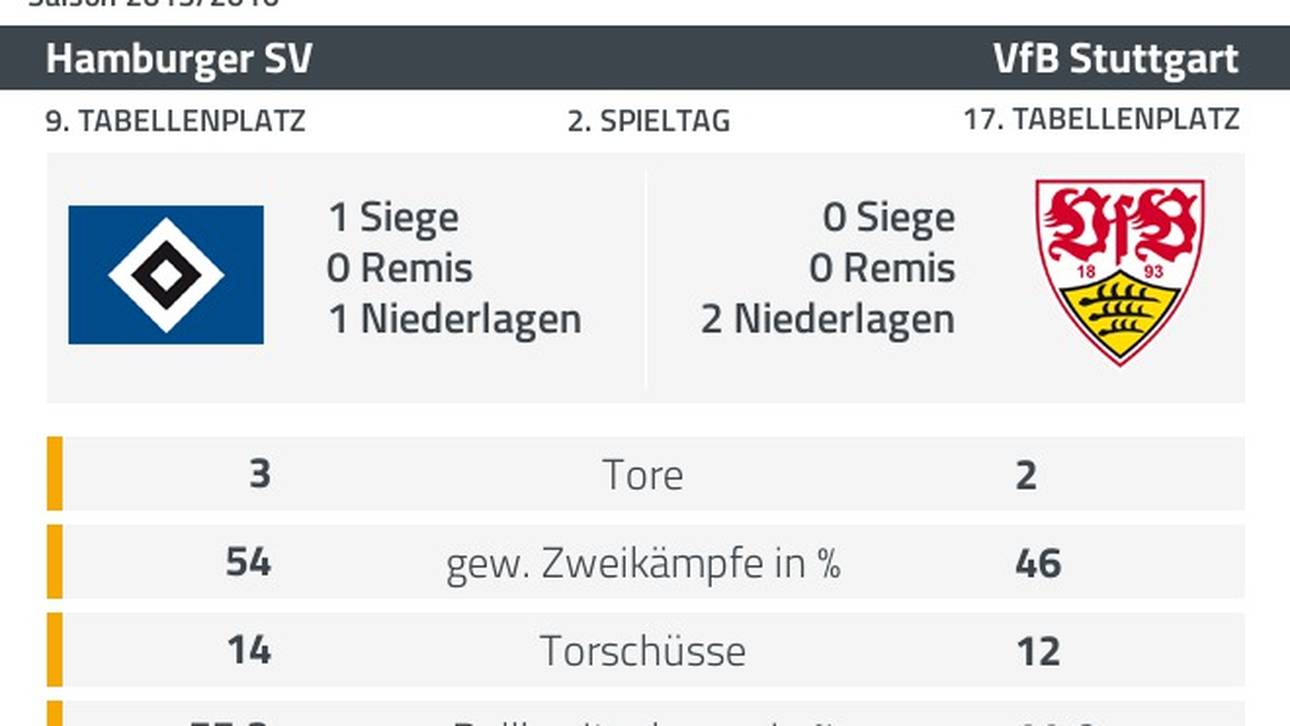Image resolution: width=1290 pixels, height=726 pixels.
Task: Click the 9. Tabellenplatz label
Action: 175,121
